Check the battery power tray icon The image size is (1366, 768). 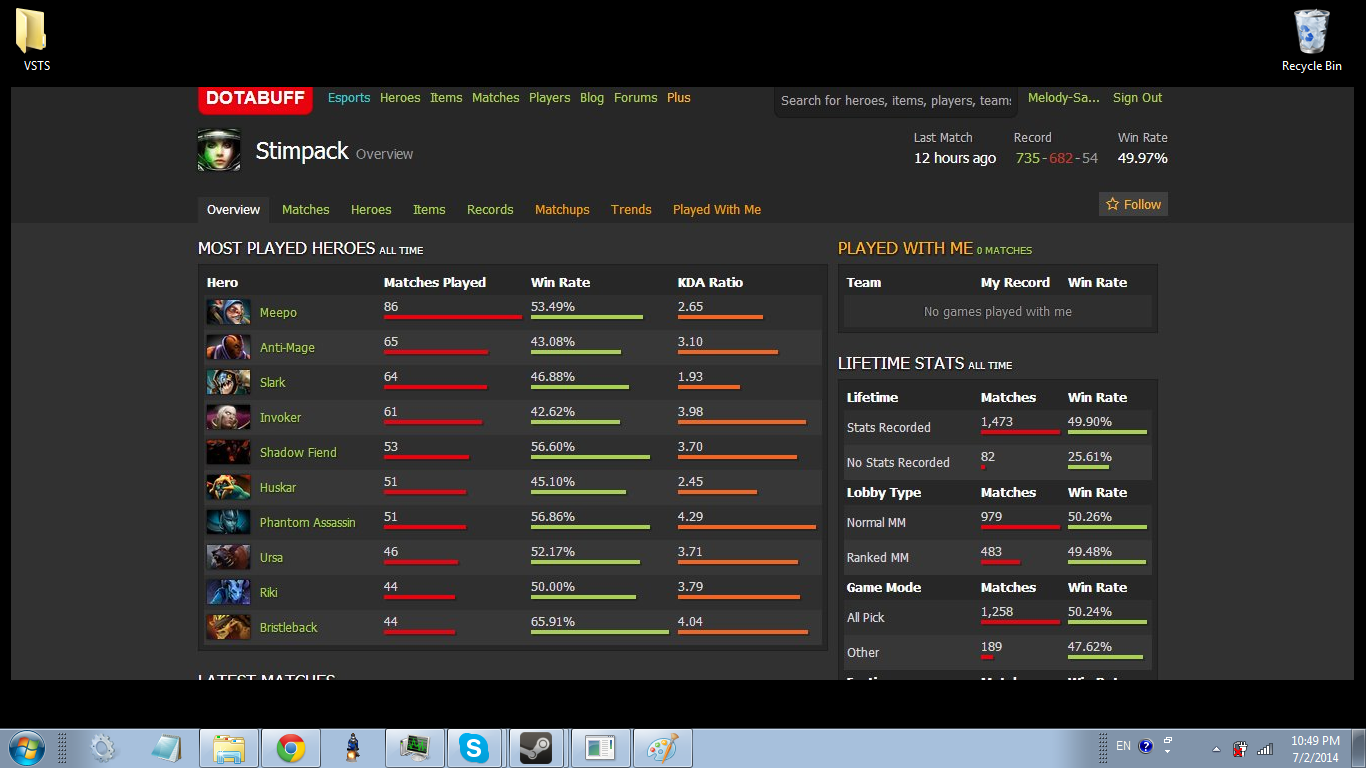pyautogui.click(x=1240, y=748)
